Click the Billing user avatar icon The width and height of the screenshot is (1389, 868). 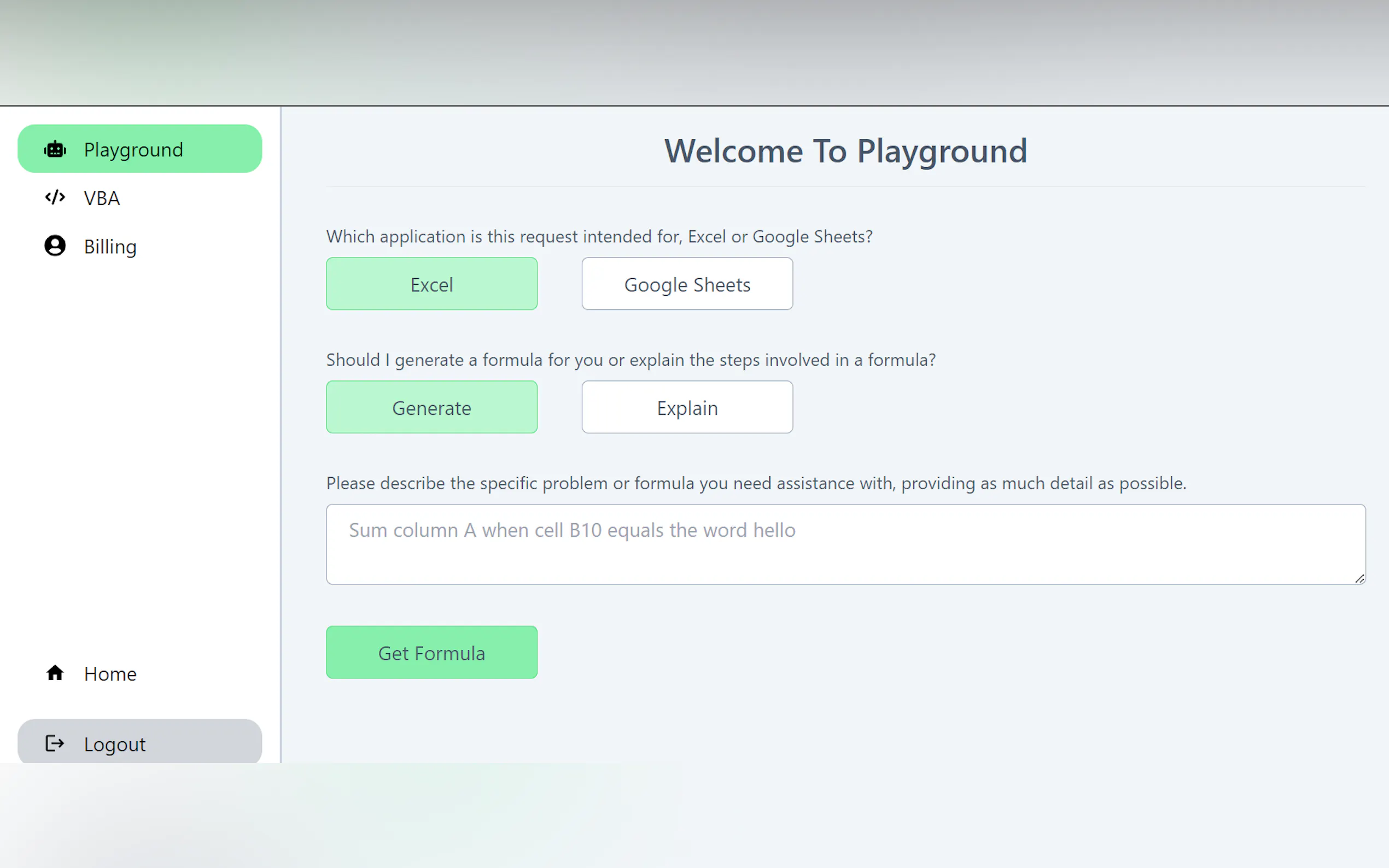[x=55, y=246]
